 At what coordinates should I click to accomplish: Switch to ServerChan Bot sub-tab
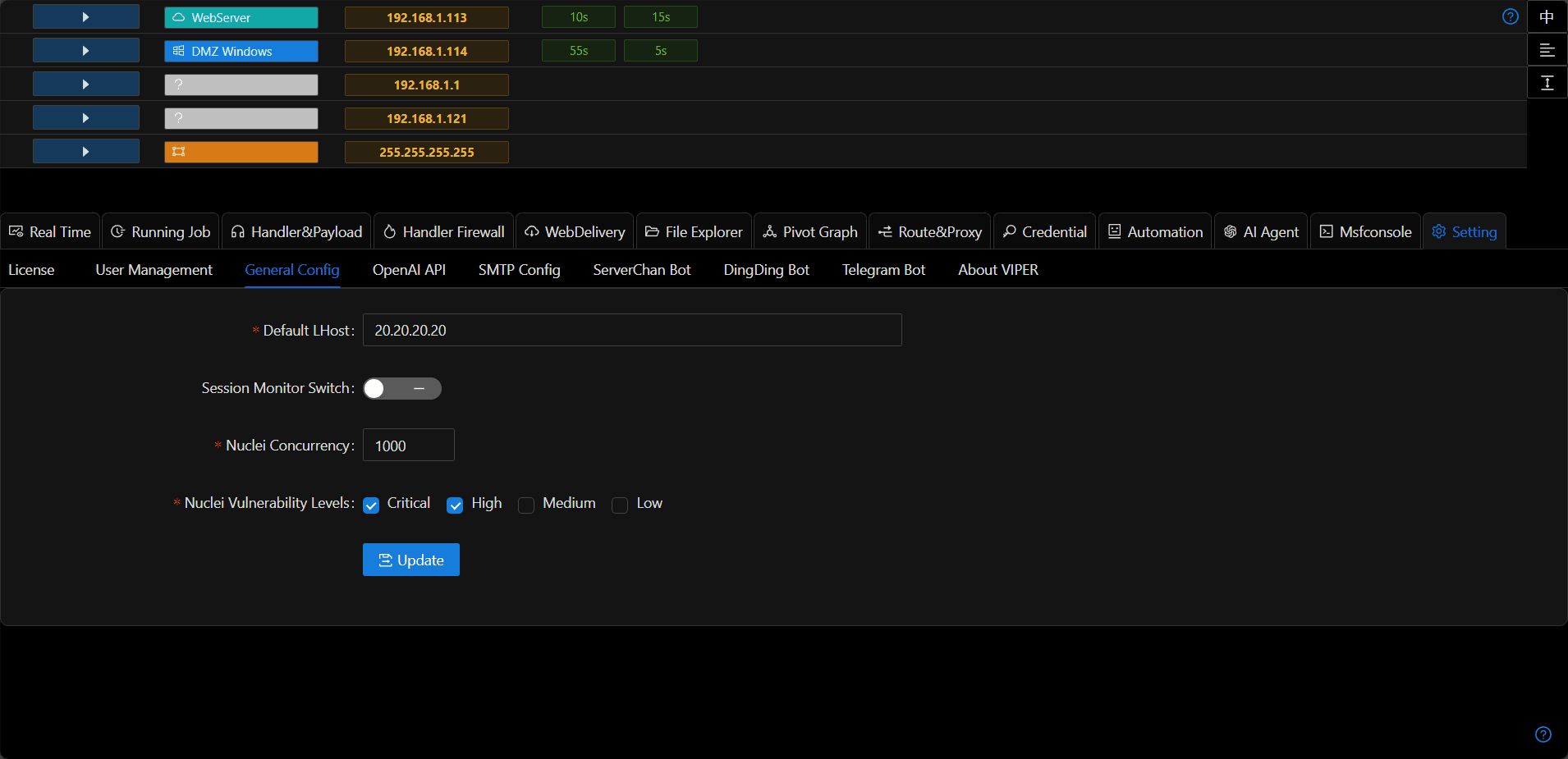(642, 270)
